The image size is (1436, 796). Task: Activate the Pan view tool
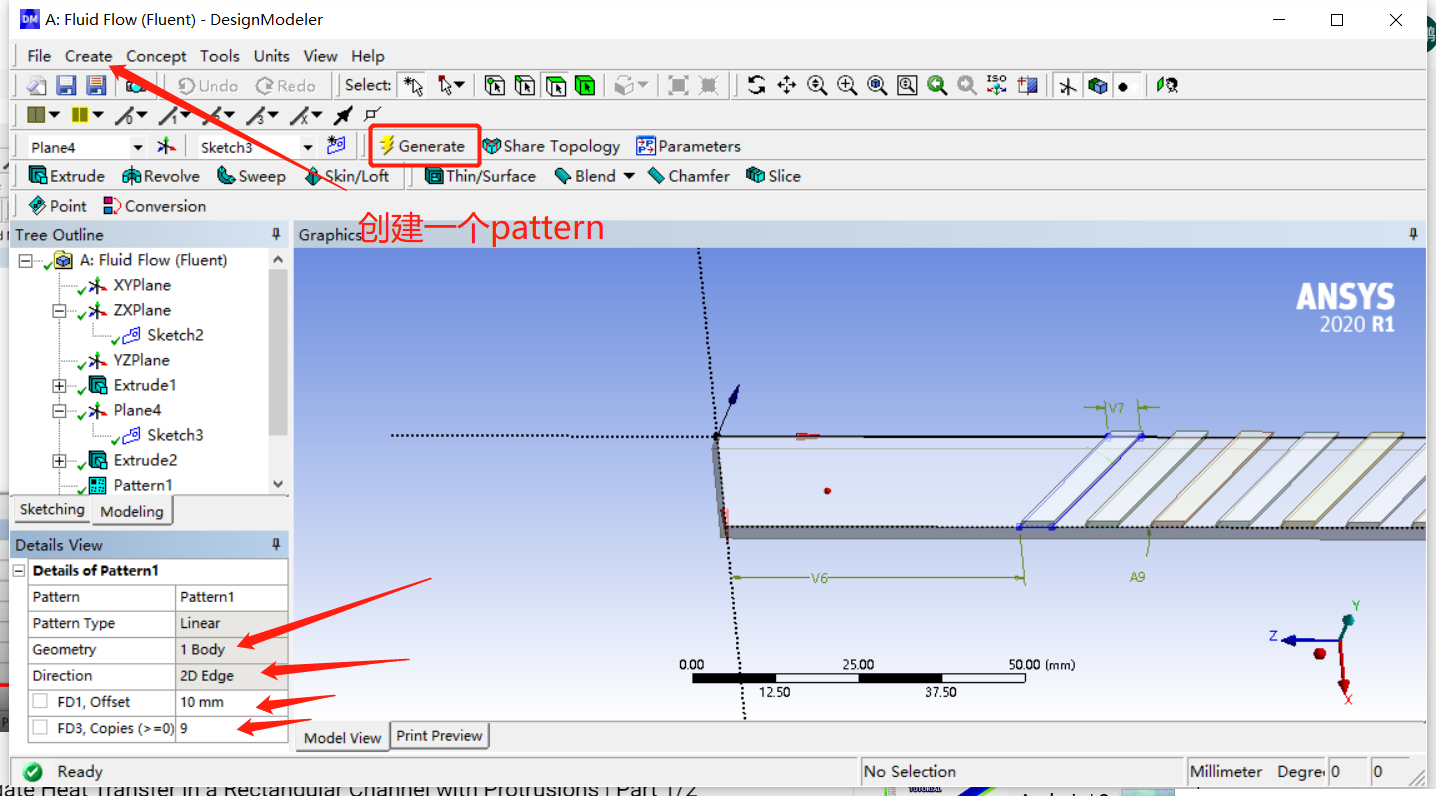[787, 86]
